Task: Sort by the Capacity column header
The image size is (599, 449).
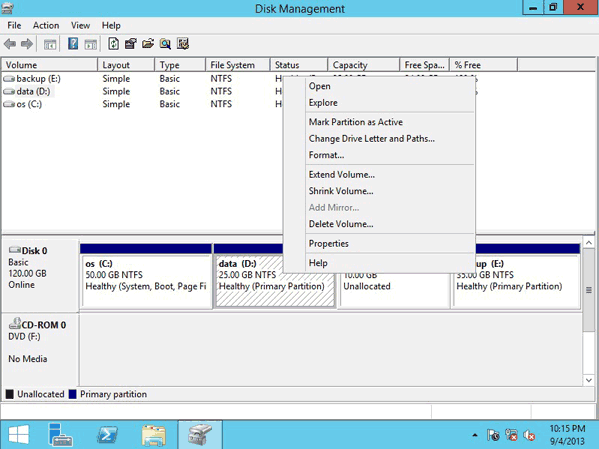Action: pyautogui.click(x=363, y=65)
